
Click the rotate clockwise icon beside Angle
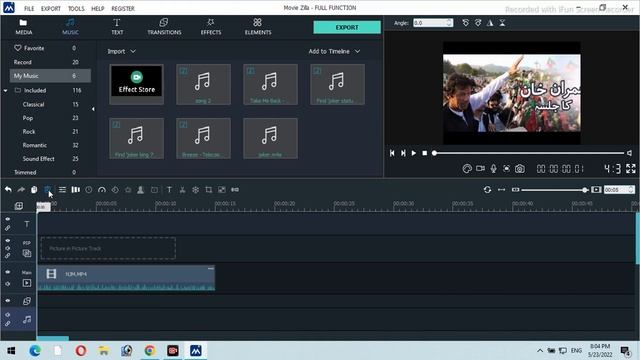coord(478,23)
